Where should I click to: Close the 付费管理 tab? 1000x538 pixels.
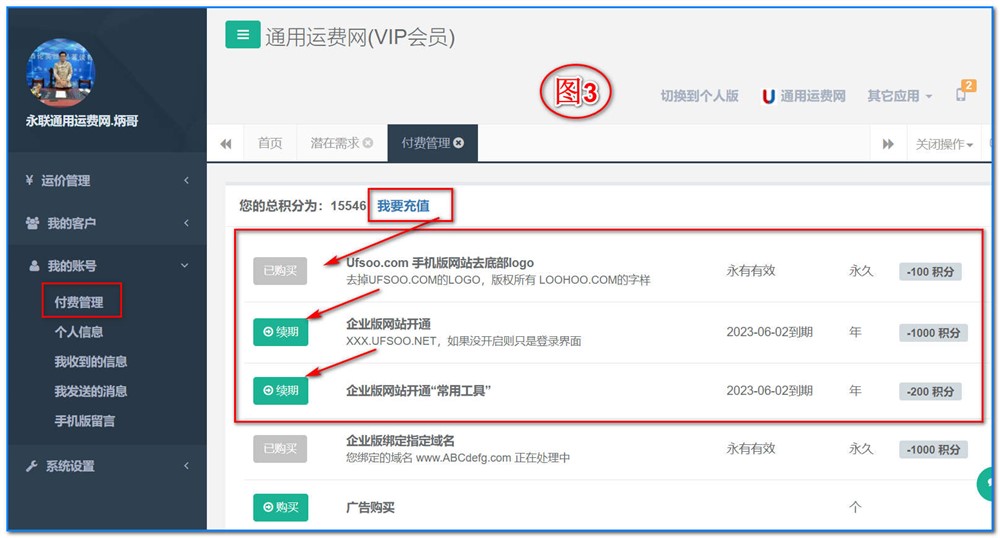(459, 143)
